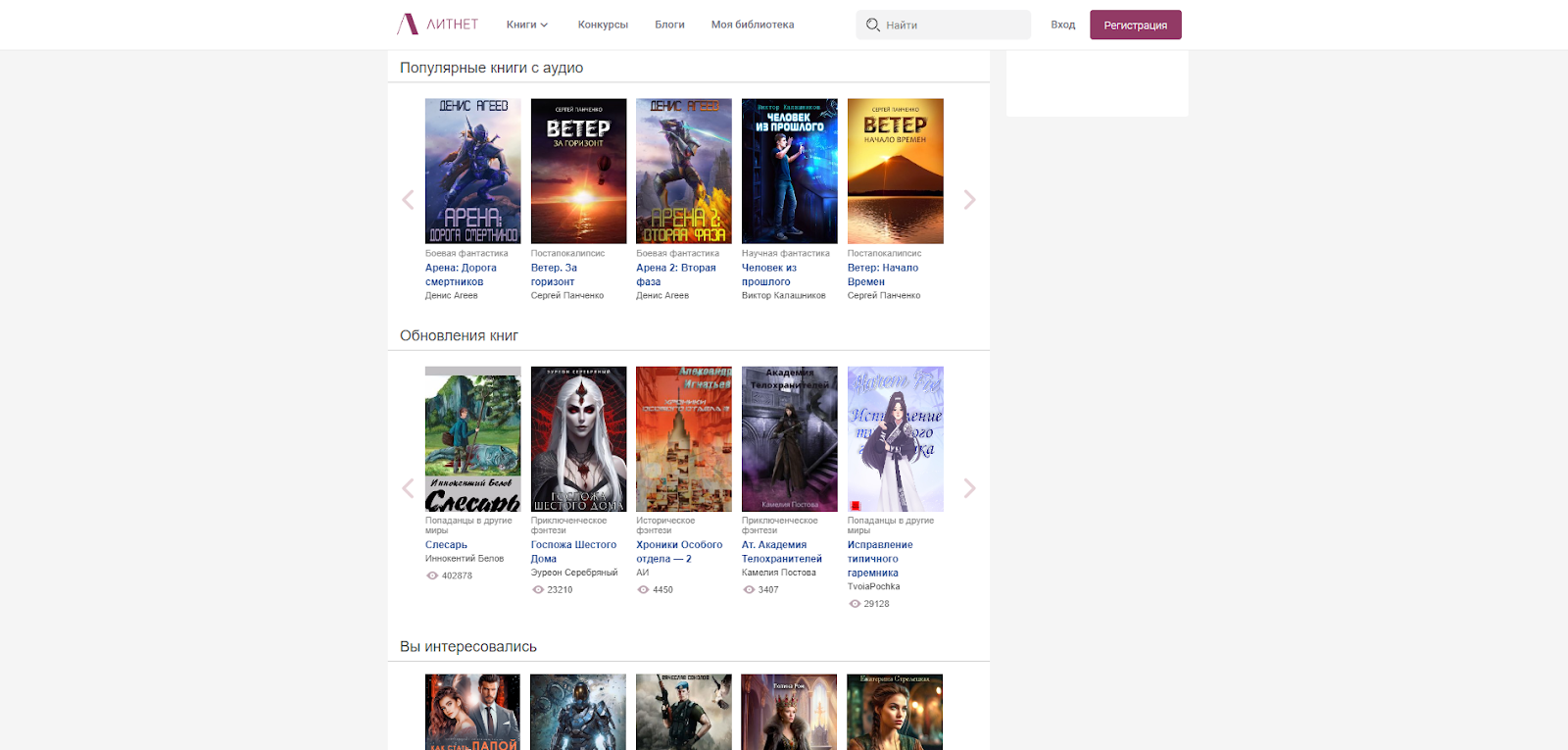Focus the Найти search field
Image resolution: width=1568 pixels, height=750 pixels.
coord(943,25)
